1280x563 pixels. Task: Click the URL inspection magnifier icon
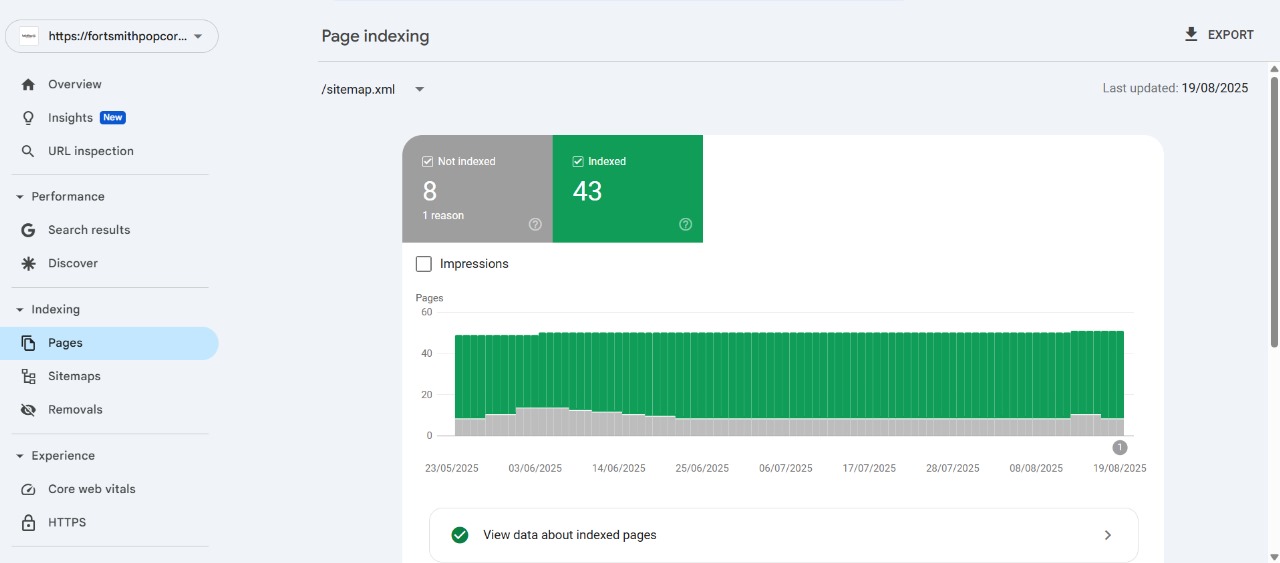tap(28, 151)
